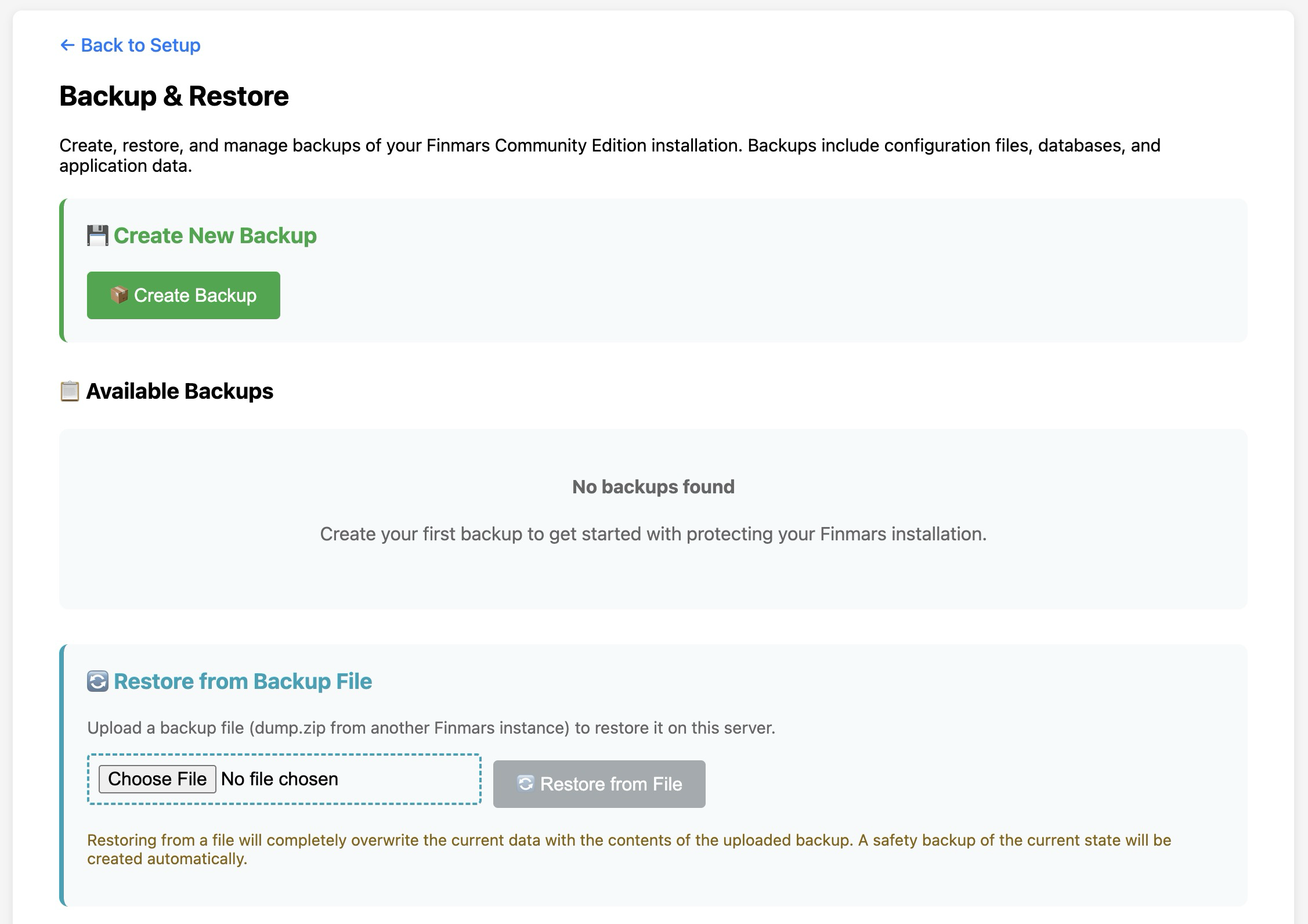Click the clipboard icon next to Available Backups
Screen dimensions: 1308x924
pos(70,391)
